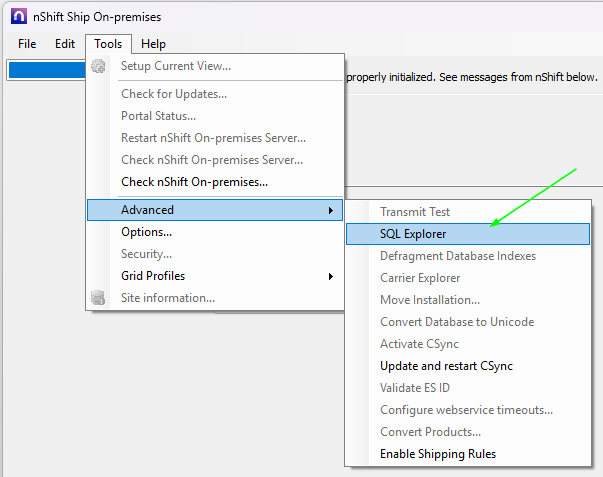The height and width of the screenshot is (477, 603).
Task: Choose Check for Updates entry
Action: [x=174, y=94]
